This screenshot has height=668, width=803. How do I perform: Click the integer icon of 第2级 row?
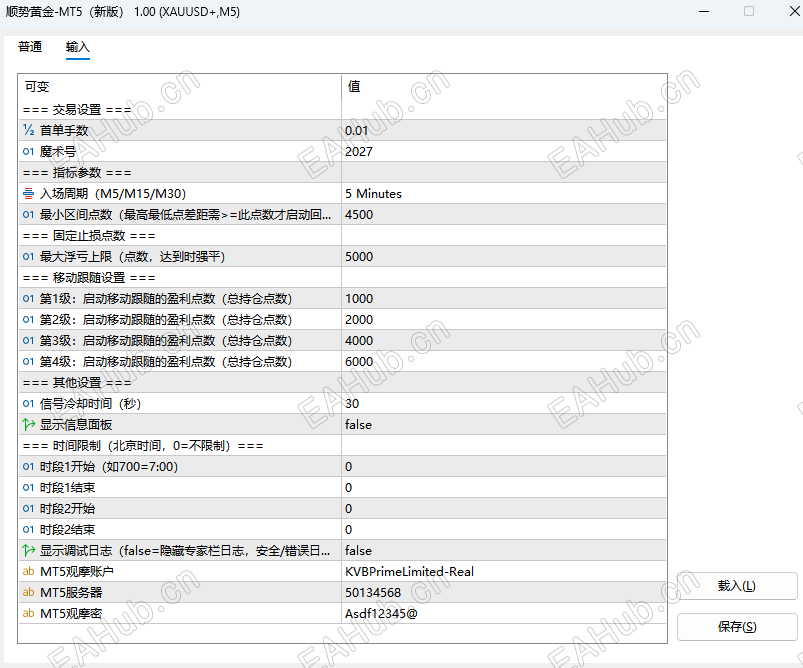[x=29, y=320]
